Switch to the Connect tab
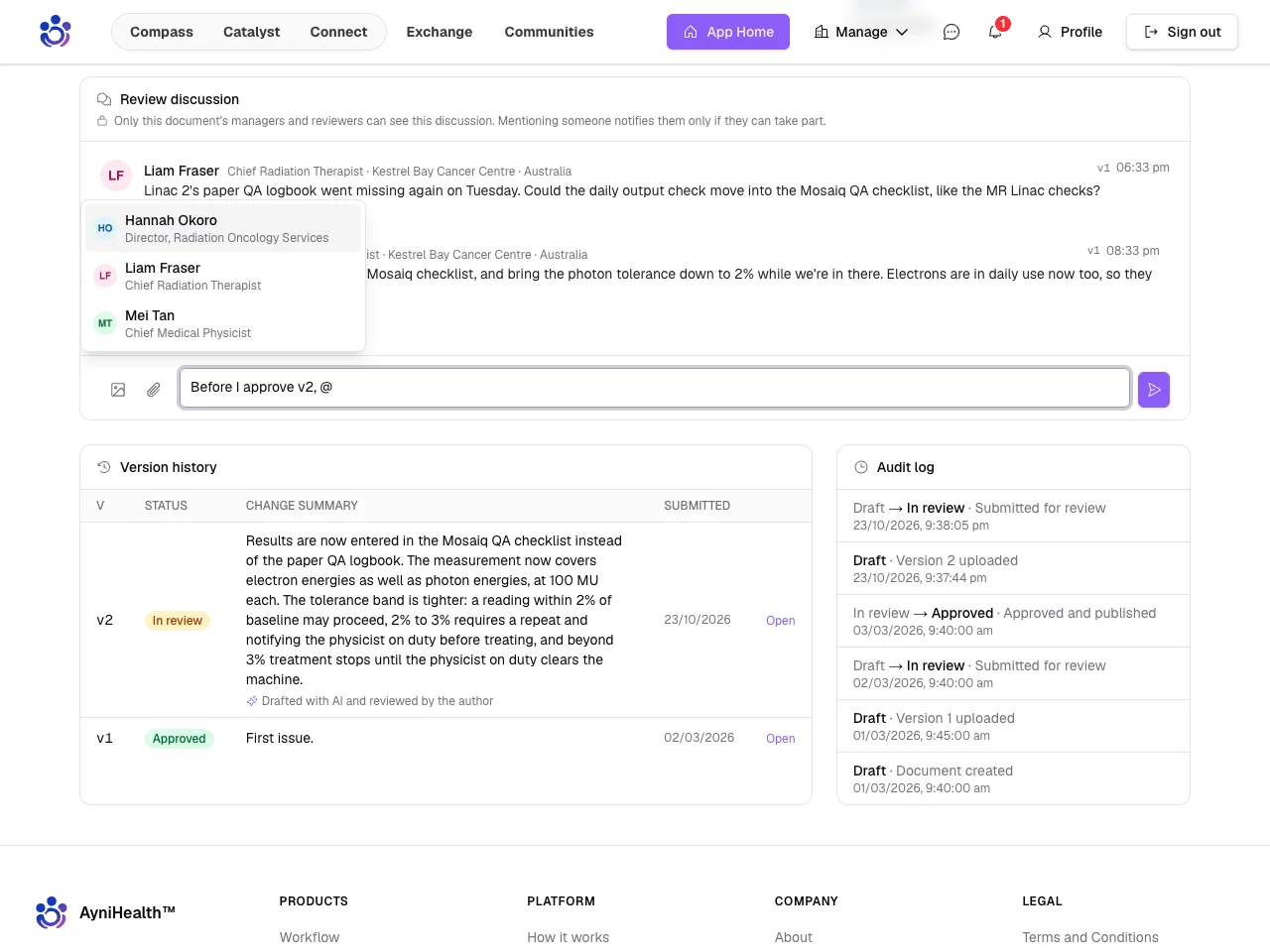The image size is (1270, 952). click(338, 32)
